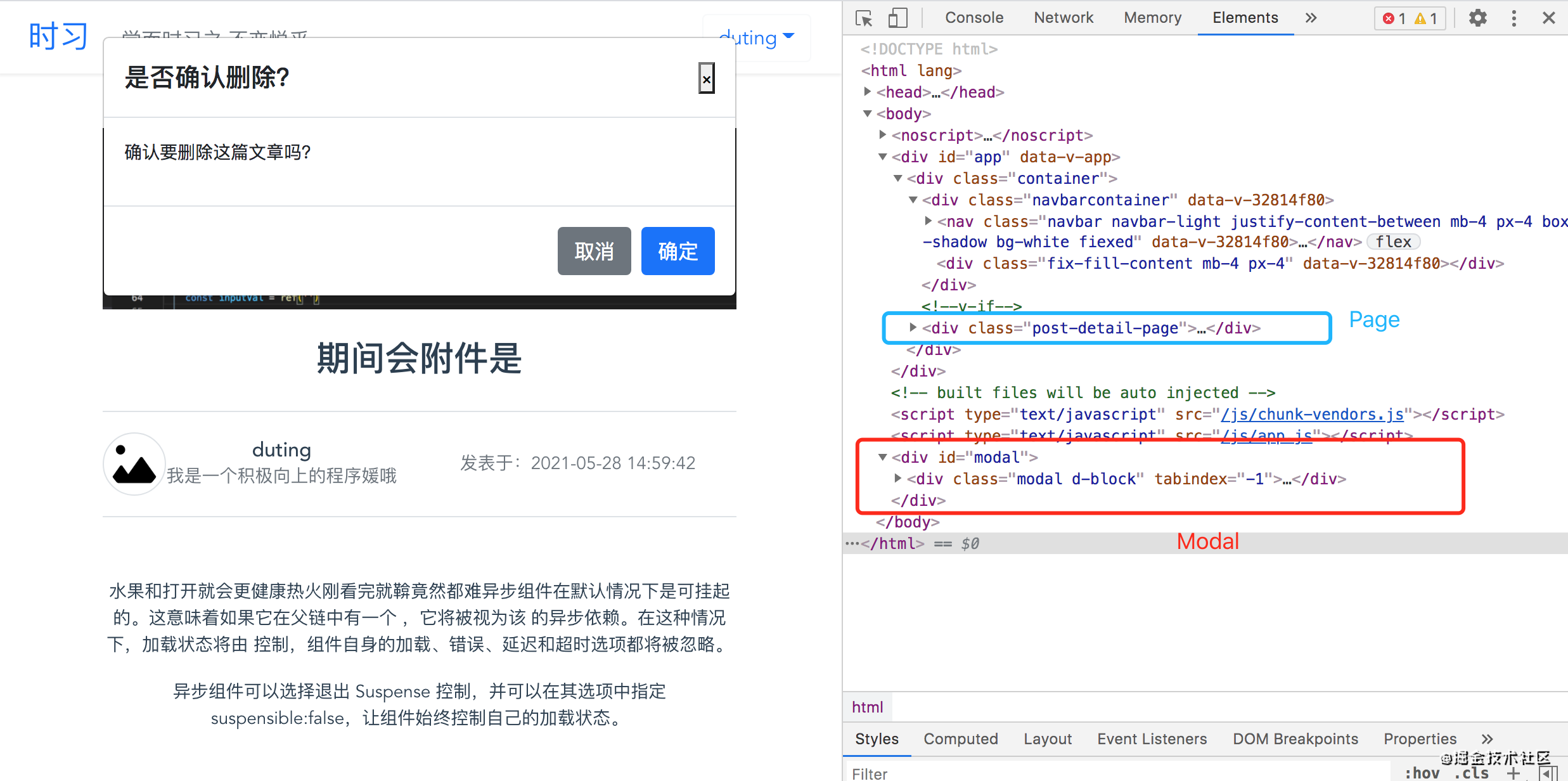This screenshot has width=1568, height=781.
Task: Open the chunk-vendors.js script link
Action: click(1312, 414)
